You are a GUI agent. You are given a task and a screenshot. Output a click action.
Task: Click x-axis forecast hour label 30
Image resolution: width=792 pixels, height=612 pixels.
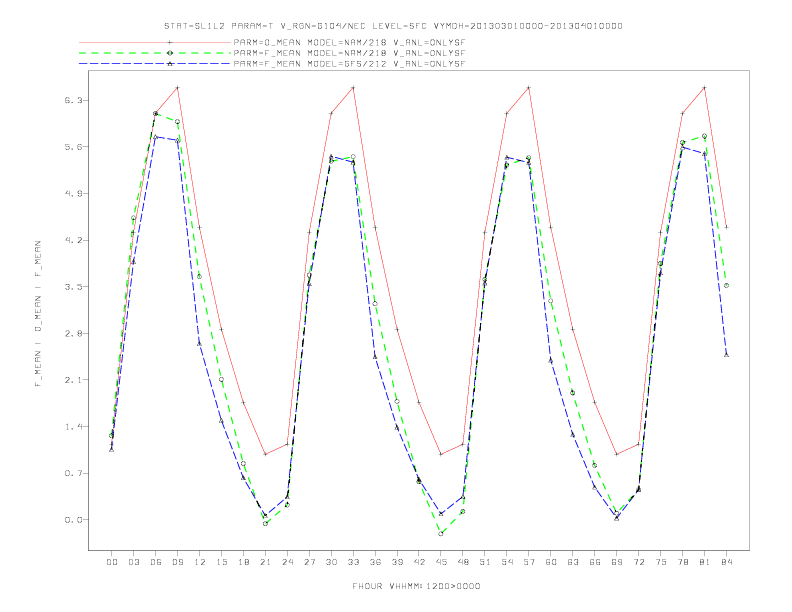331,562
